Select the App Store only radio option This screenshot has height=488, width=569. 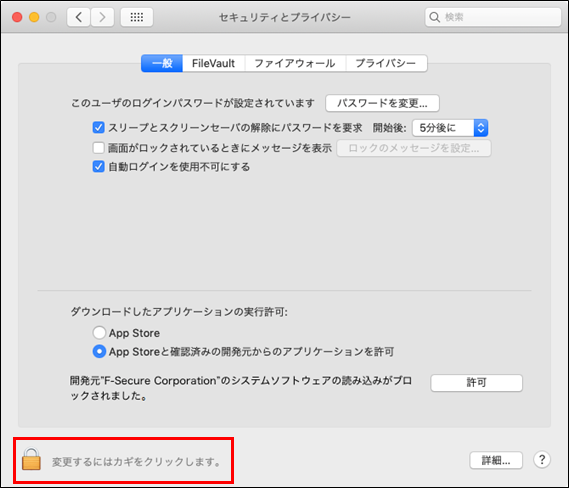click(x=99, y=333)
